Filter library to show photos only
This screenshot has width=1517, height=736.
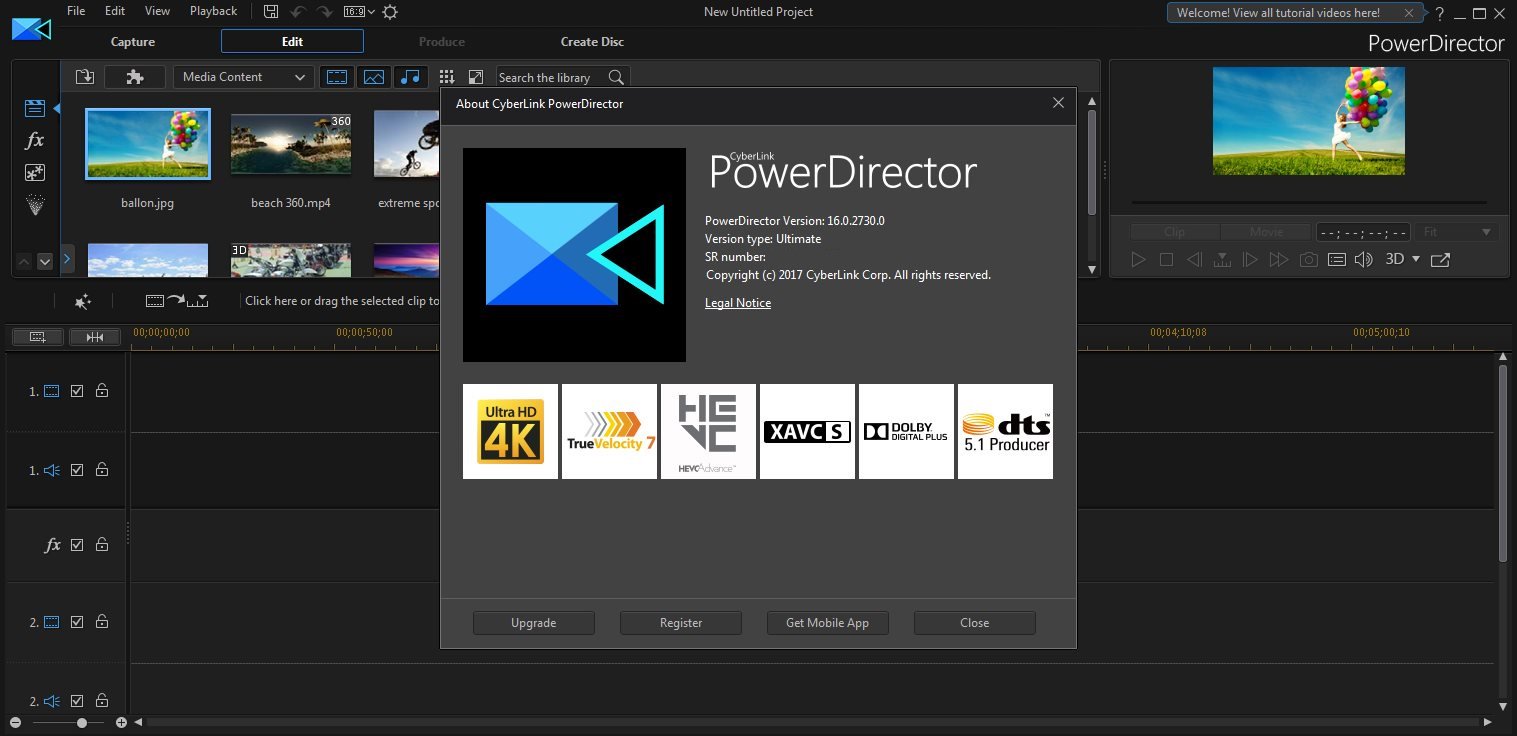[373, 76]
